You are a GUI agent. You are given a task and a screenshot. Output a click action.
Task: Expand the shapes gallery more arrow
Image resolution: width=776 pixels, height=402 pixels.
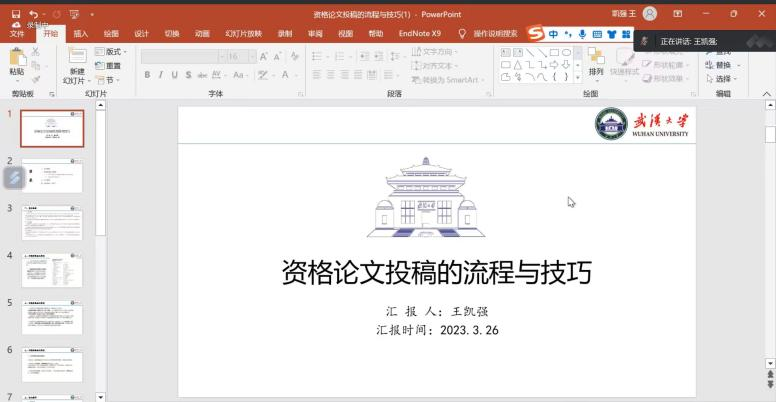pyautogui.click(x=578, y=77)
